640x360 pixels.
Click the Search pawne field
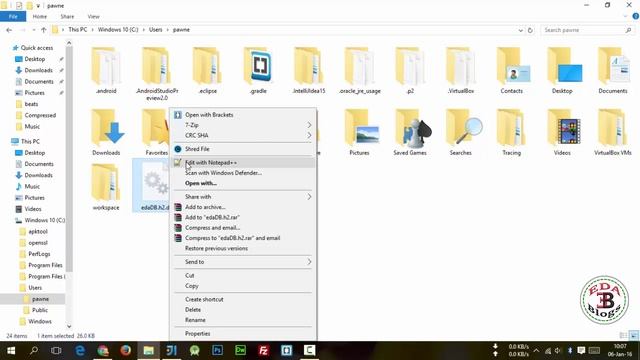coord(587,30)
